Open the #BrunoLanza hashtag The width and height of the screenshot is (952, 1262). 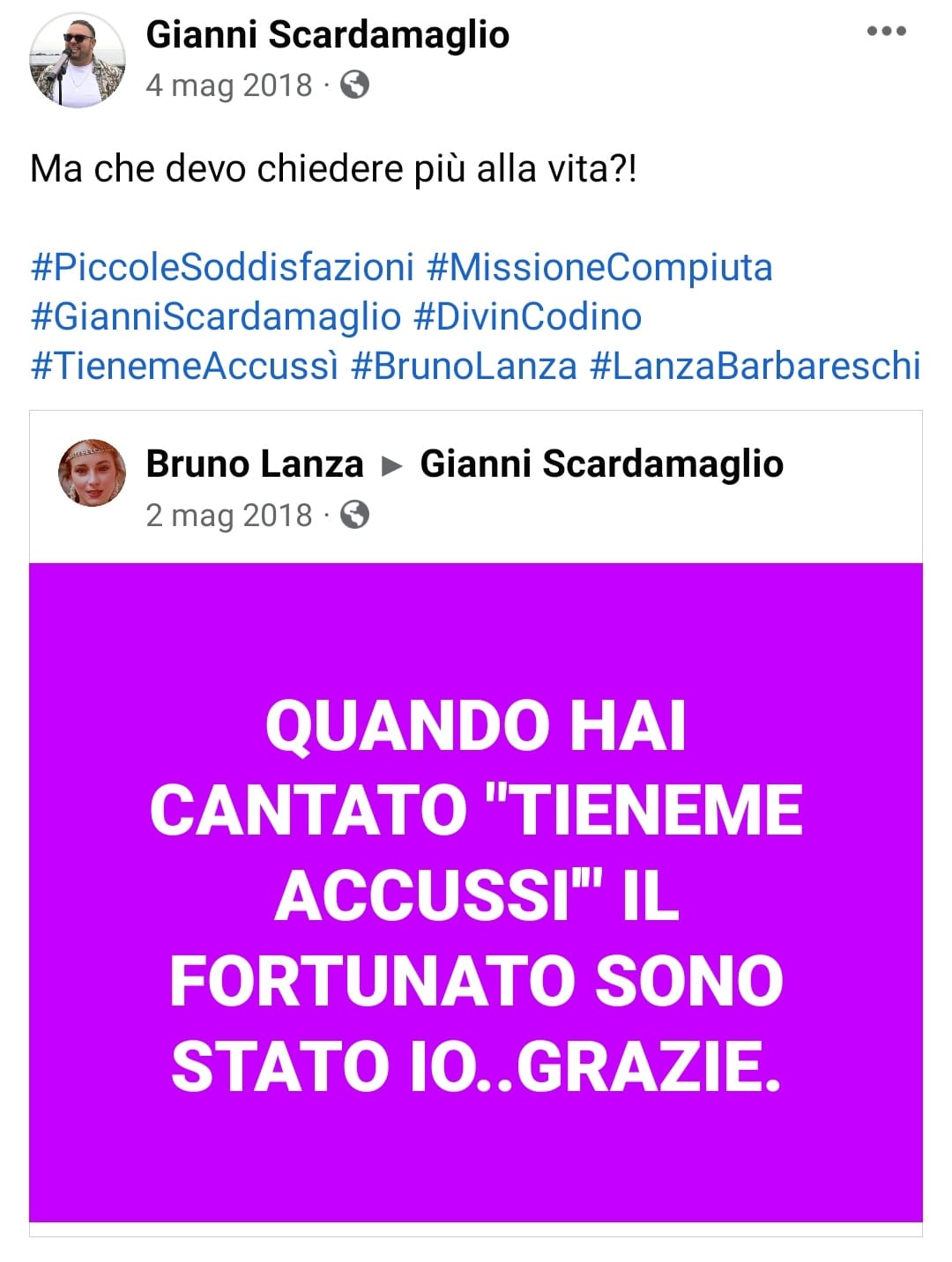464,366
